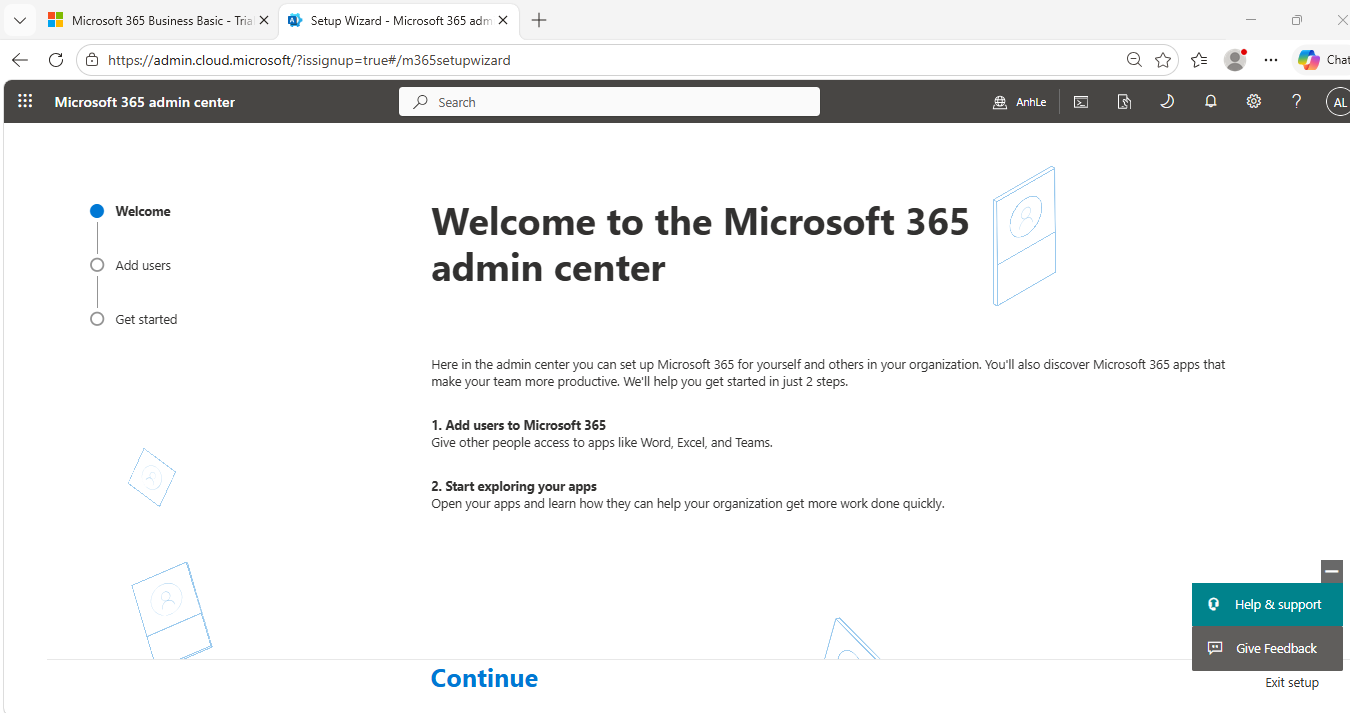Open the Favorites list icon
This screenshot has height=713, width=1350.
click(x=1199, y=60)
